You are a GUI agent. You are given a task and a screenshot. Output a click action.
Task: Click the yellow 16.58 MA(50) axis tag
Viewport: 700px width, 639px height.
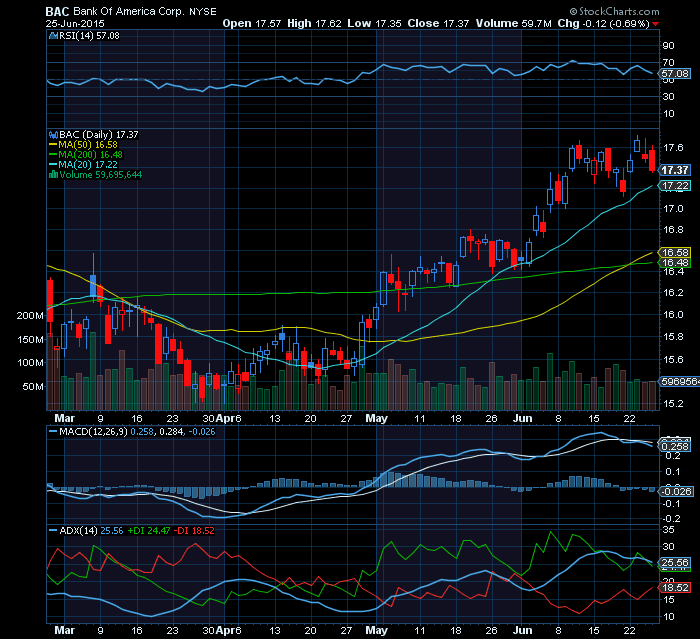[x=675, y=253]
